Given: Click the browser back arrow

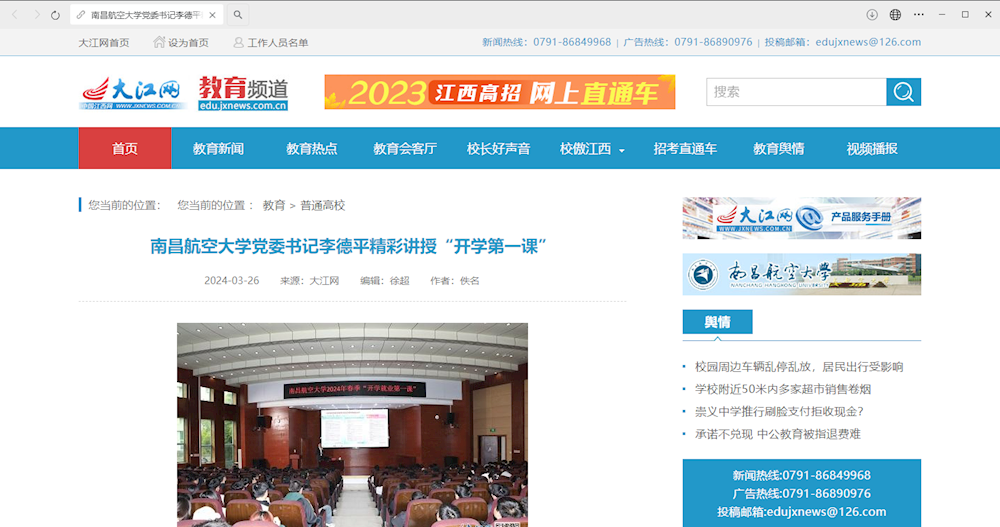Looking at the screenshot, I should point(14,15).
